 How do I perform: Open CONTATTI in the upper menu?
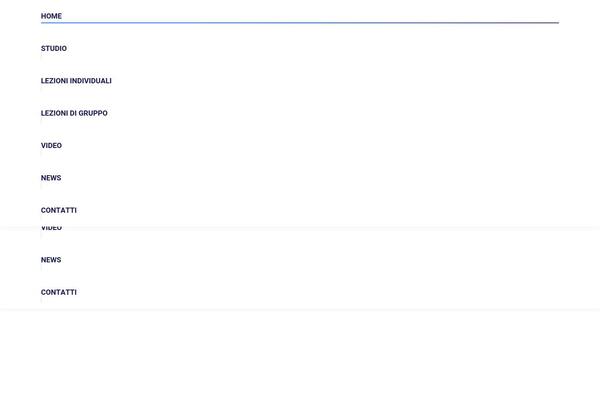(59, 210)
